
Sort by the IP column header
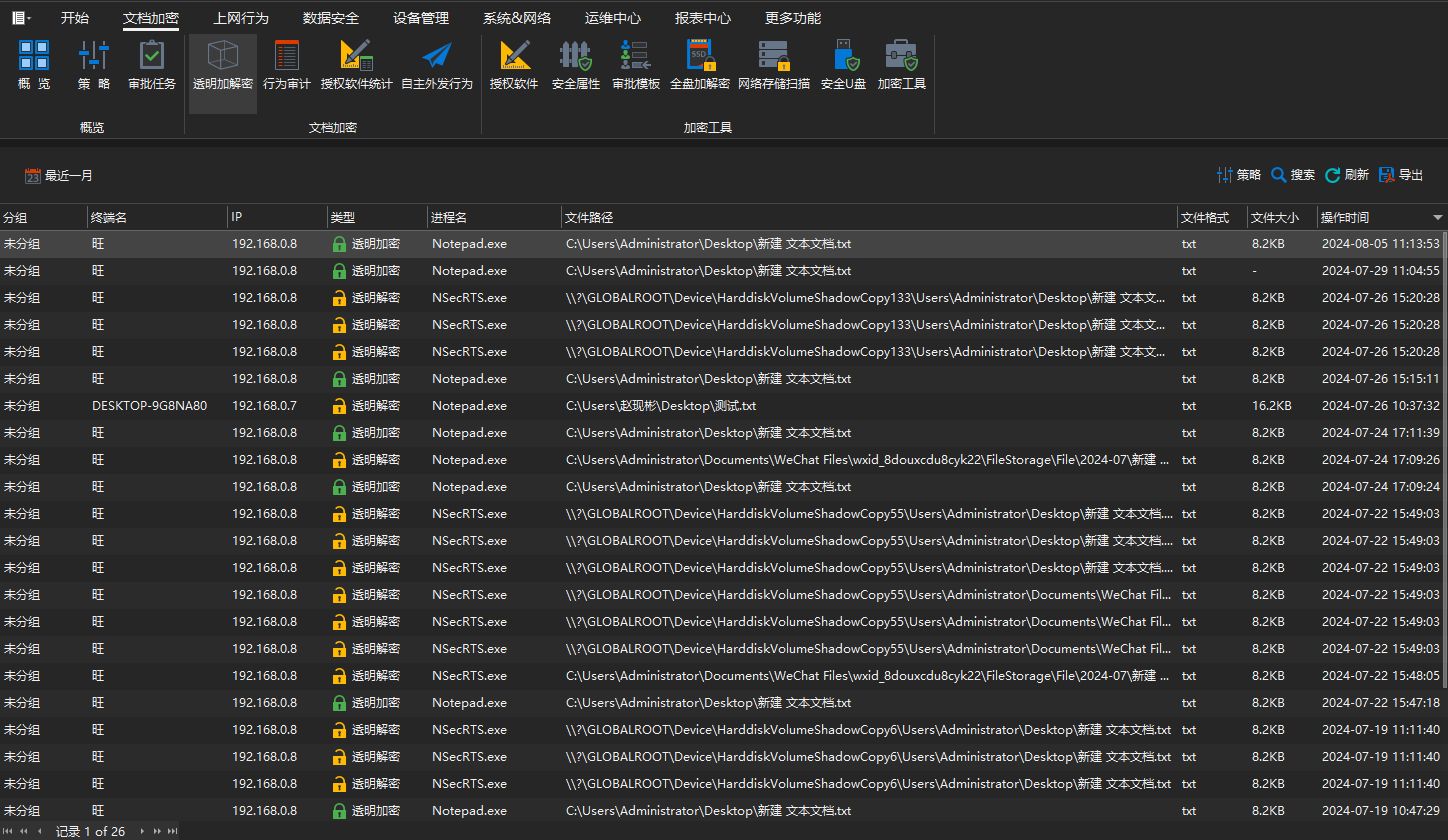point(278,217)
